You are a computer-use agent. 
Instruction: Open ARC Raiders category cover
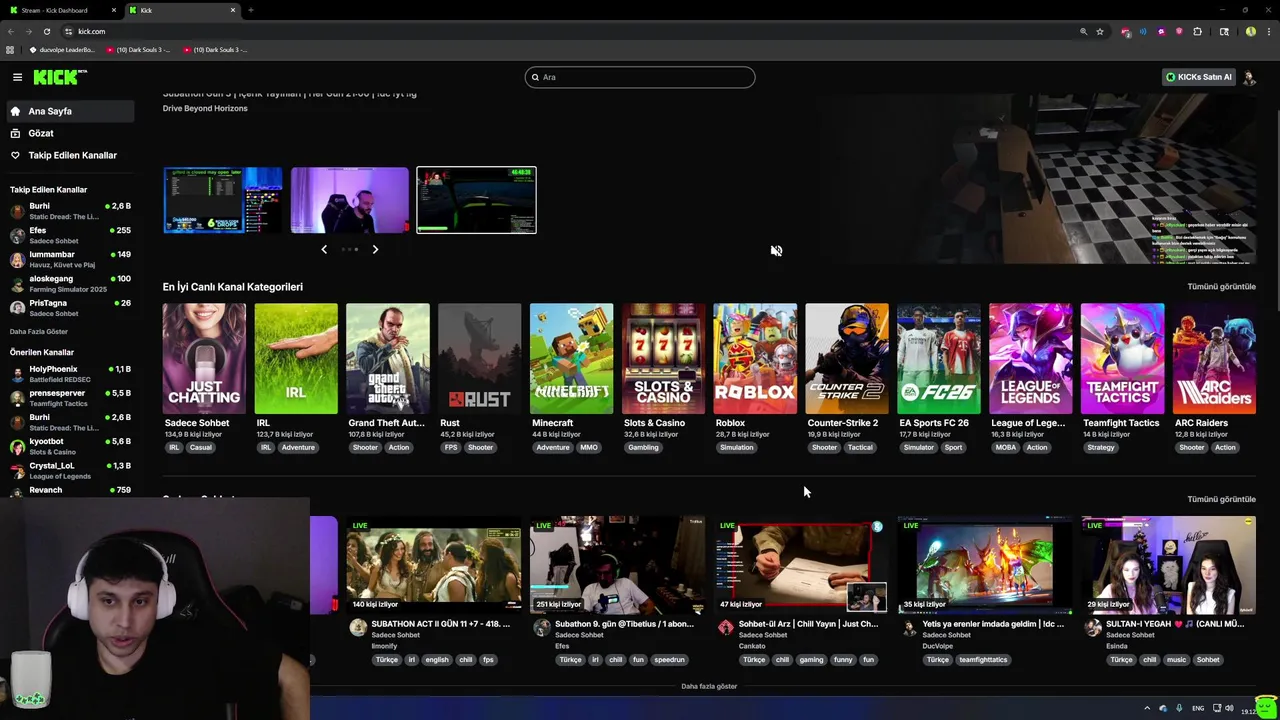(1215, 359)
